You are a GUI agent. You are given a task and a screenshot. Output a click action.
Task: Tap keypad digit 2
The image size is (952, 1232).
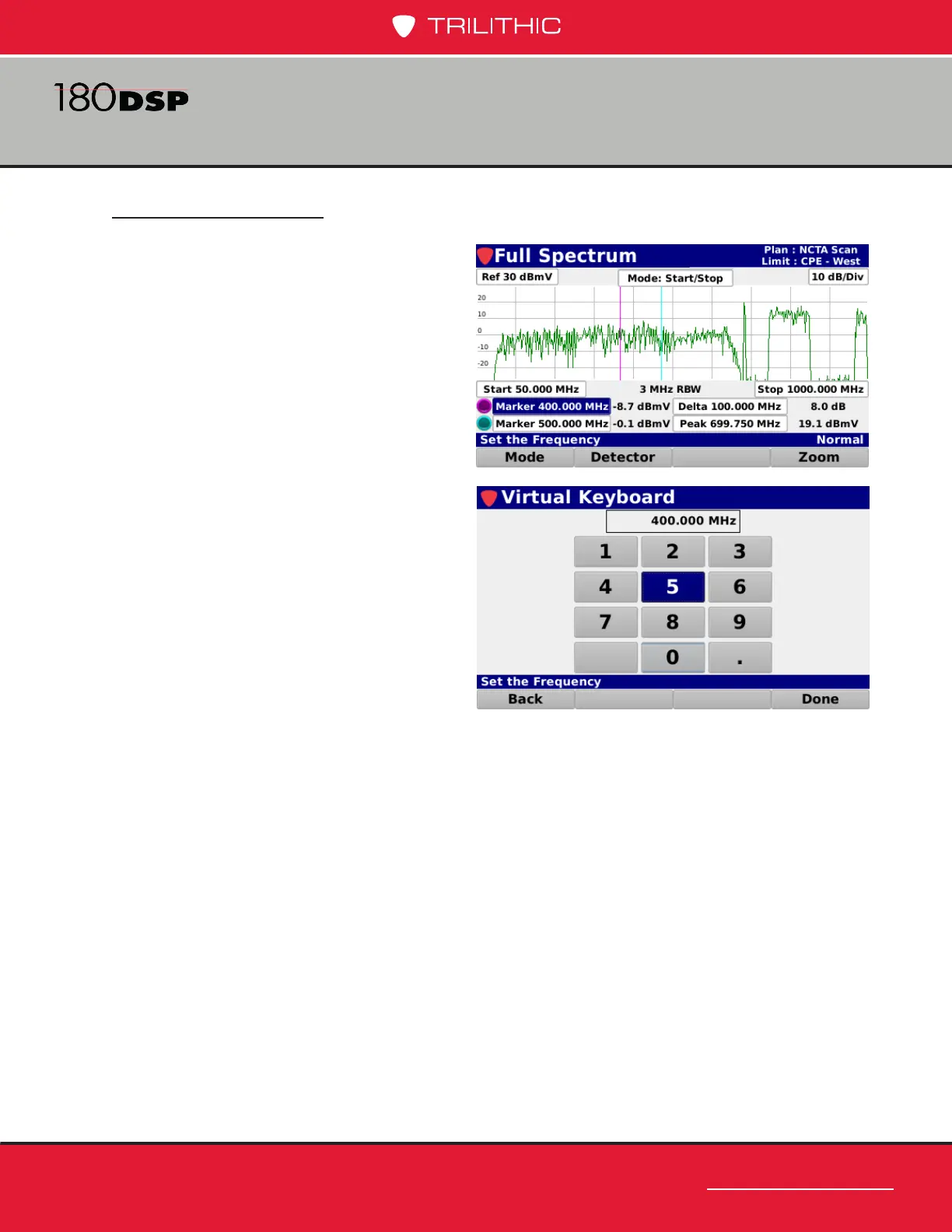[x=673, y=551]
